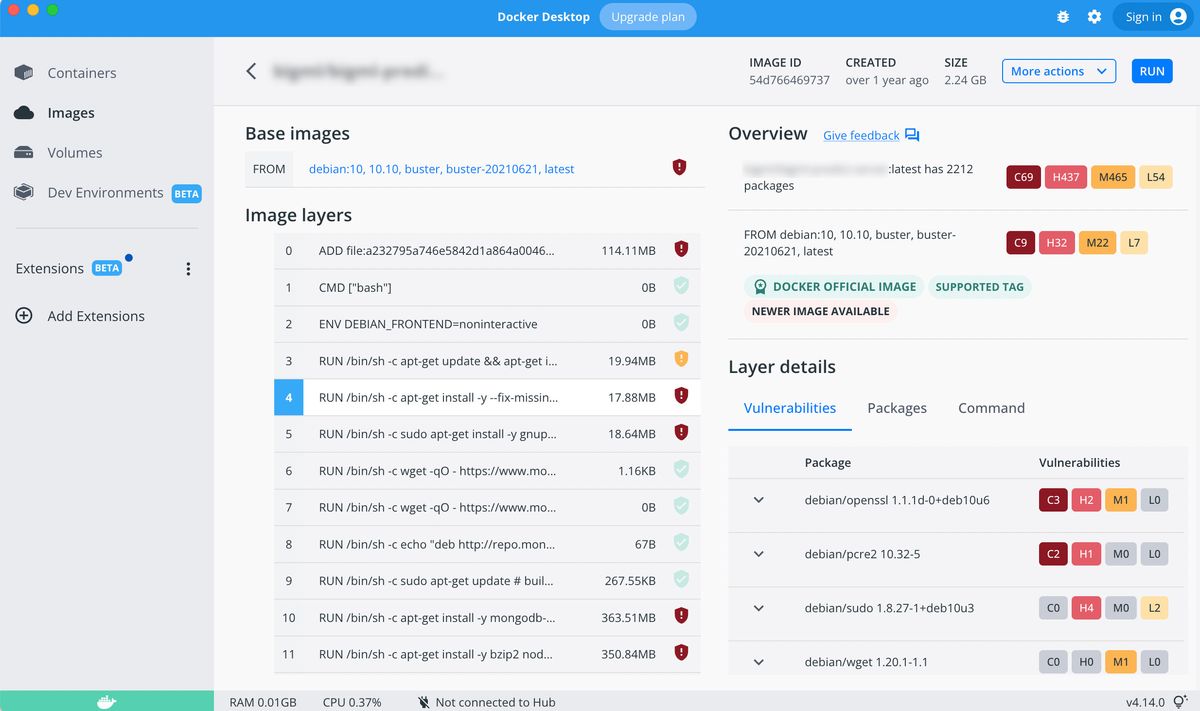Screen dimensions: 1200x711
Task: Click the H32 badge for the debian base image
Action: point(1057,242)
